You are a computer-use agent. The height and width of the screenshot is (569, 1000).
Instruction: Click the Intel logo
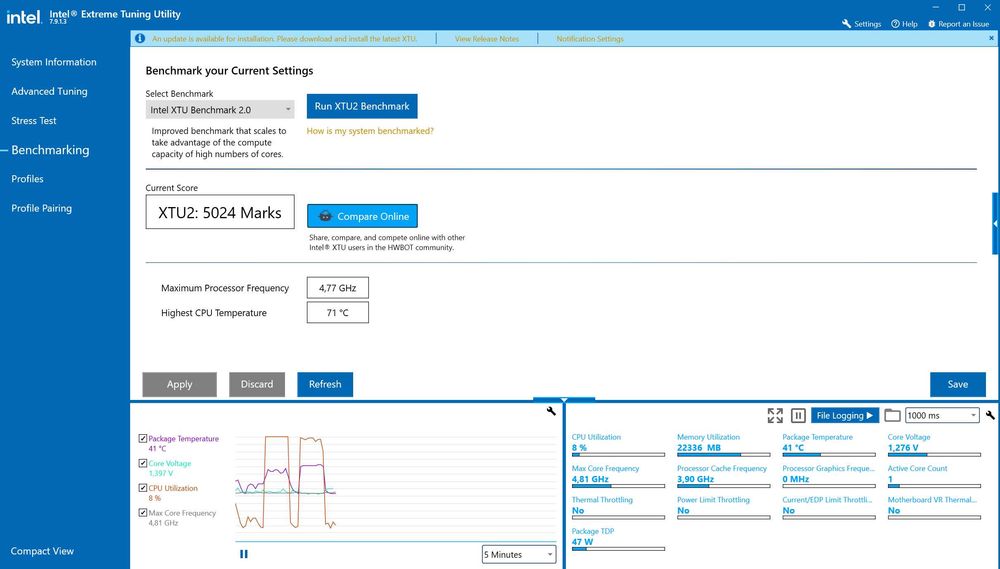[24, 17]
